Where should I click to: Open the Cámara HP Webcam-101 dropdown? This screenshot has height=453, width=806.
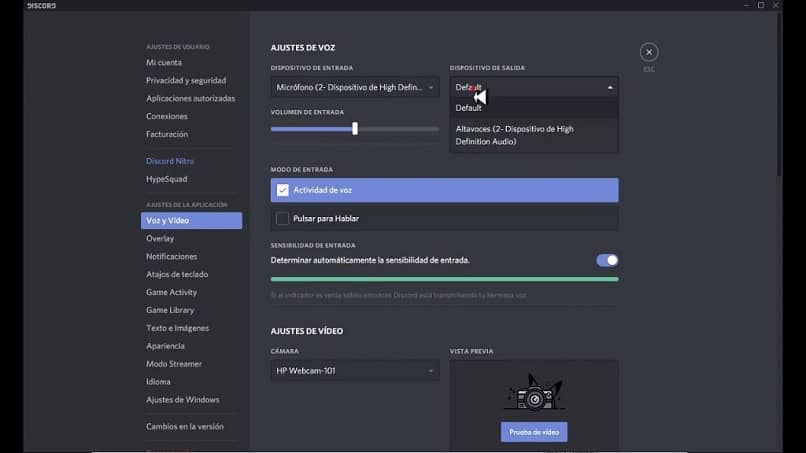(355, 371)
